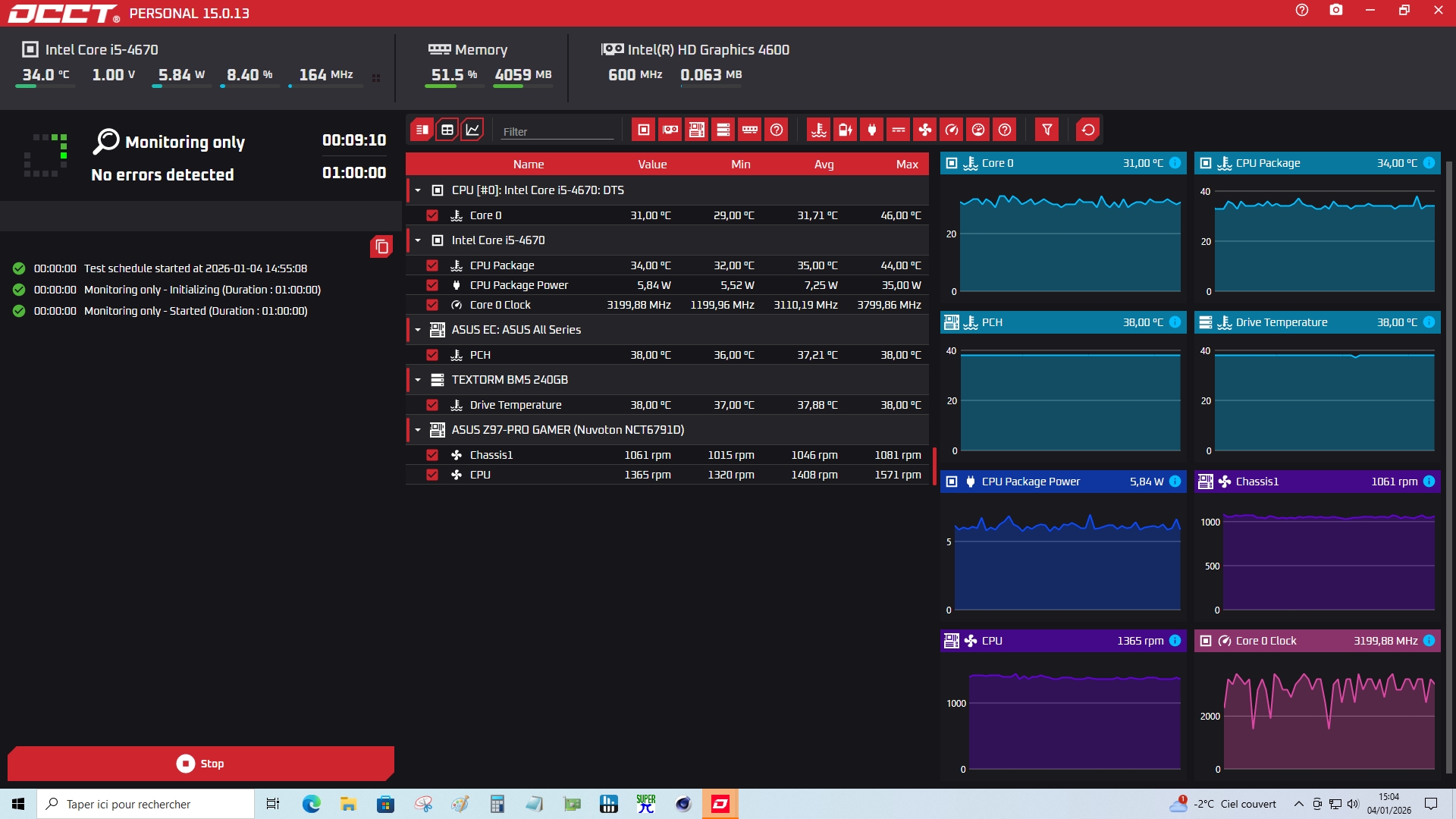Stop the monitoring test

200,764
